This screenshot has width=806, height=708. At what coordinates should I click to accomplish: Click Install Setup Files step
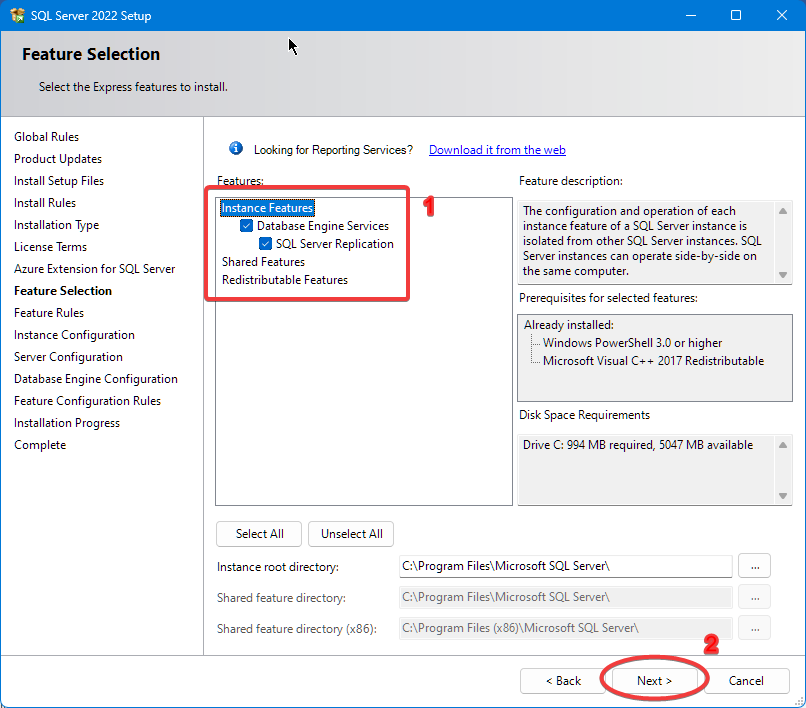tap(59, 181)
